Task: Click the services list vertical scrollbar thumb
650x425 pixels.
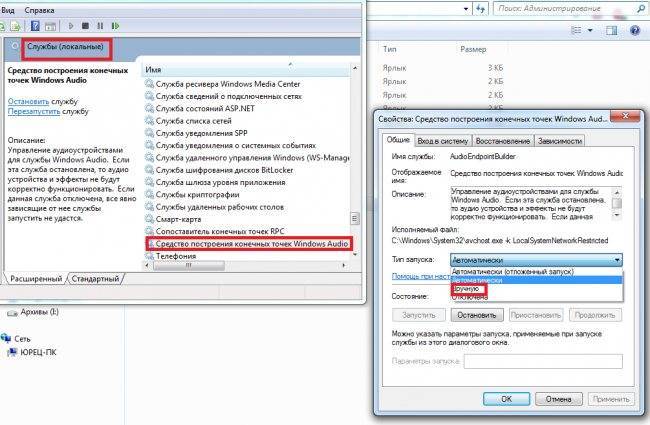Action: pyautogui.click(x=355, y=218)
